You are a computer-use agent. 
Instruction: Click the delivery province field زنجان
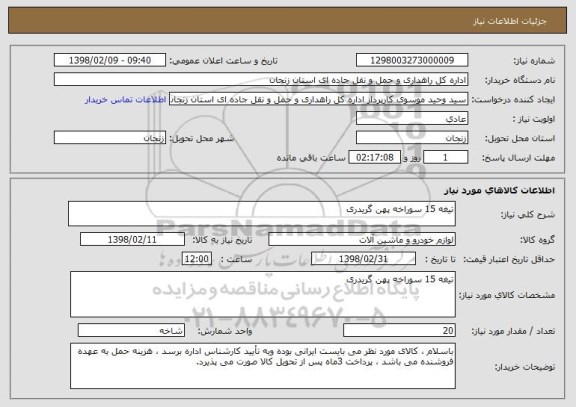pos(412,138)
